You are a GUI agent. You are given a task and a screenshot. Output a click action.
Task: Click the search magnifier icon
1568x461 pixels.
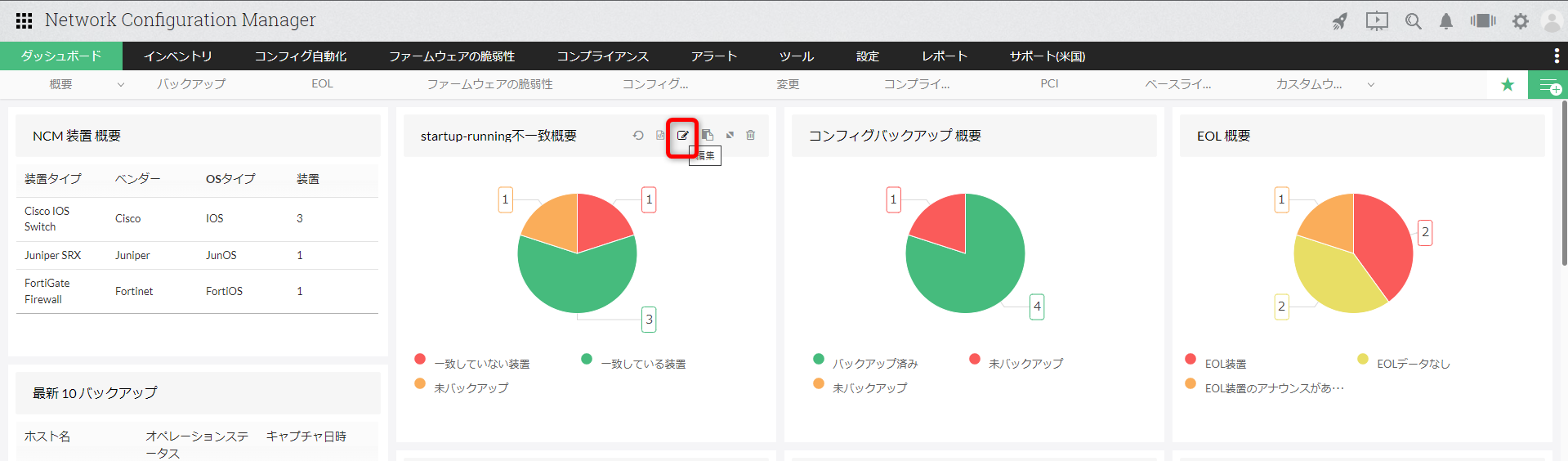1413,21
